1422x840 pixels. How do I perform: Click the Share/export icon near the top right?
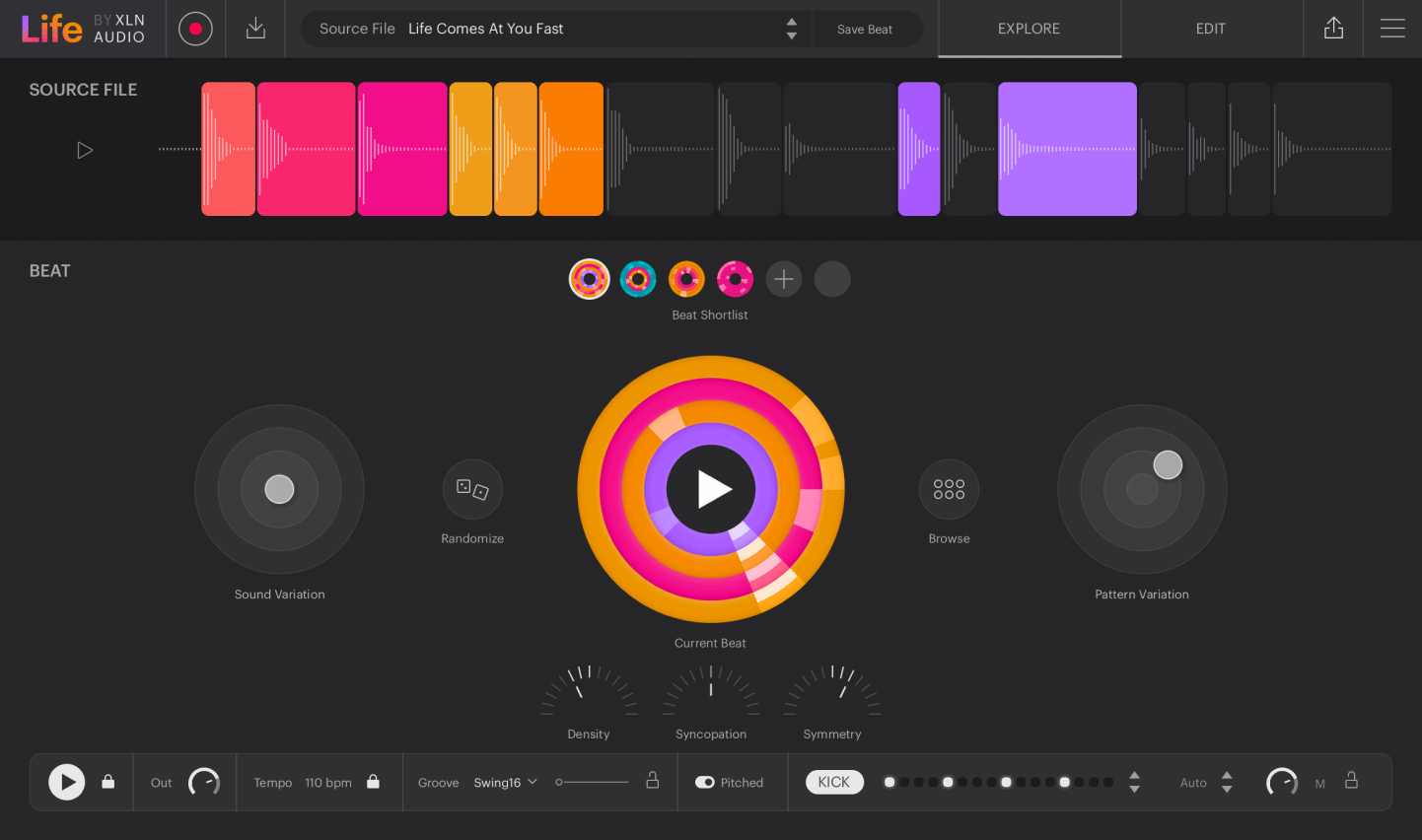click(x=1332, y=29)
